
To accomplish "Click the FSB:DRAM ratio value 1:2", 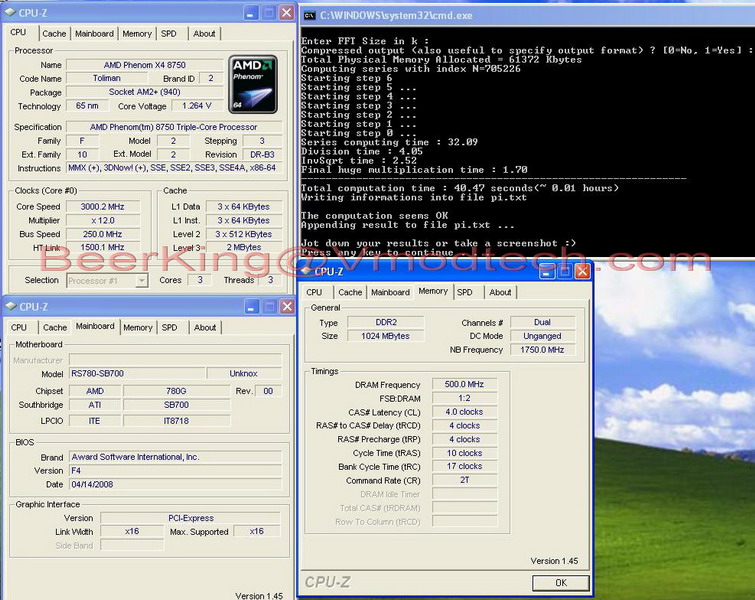I will coord(465,398).
